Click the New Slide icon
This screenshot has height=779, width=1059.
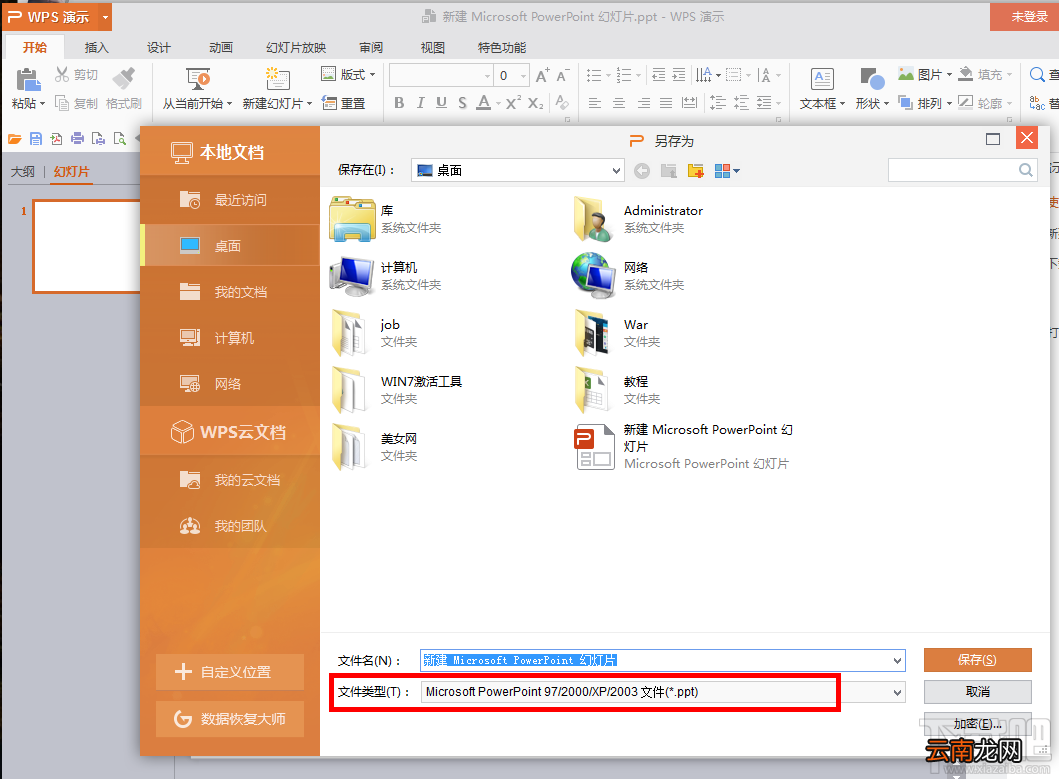point(277,79)
